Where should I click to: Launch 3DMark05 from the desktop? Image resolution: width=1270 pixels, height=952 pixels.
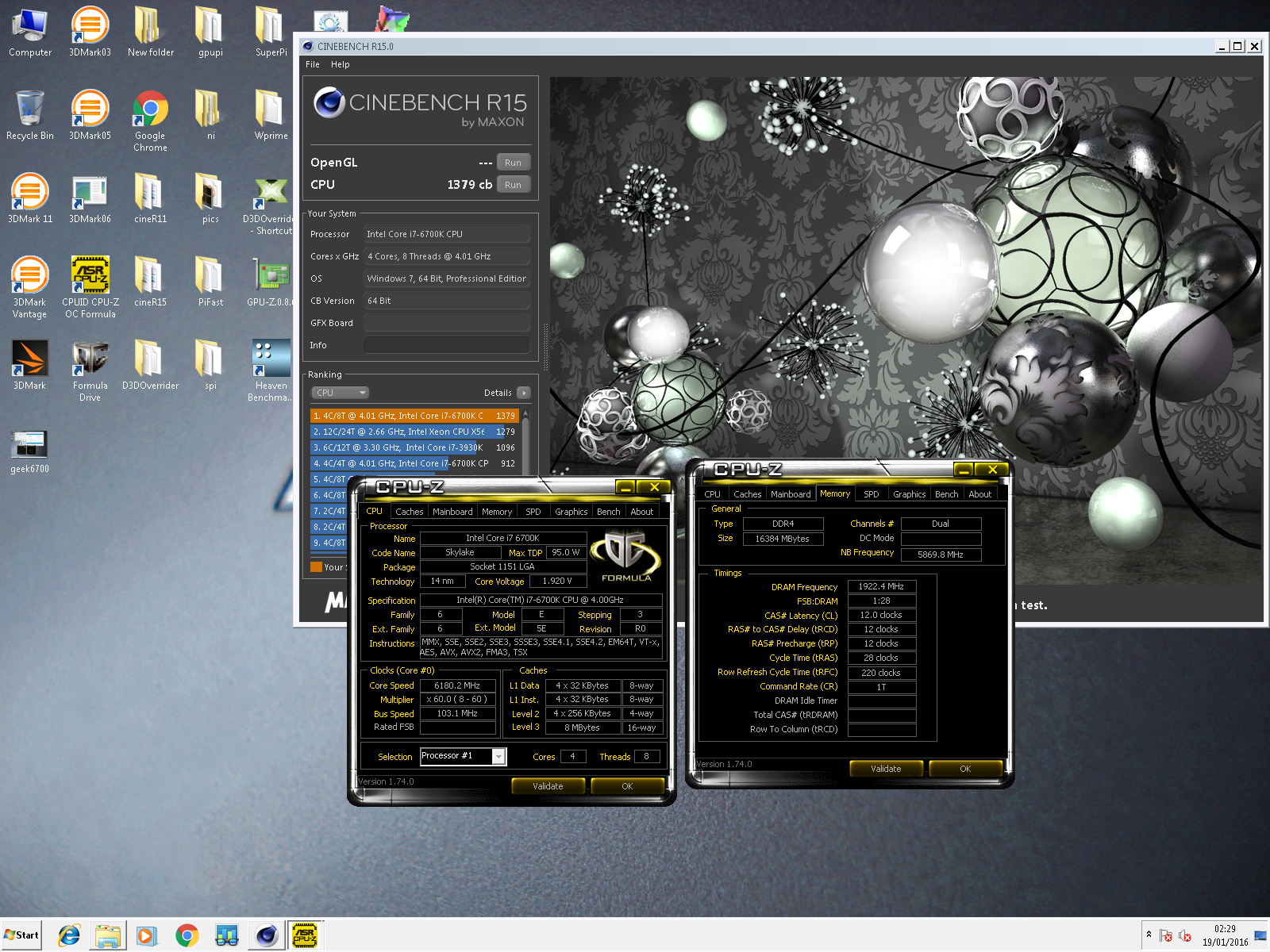[90, 115]
